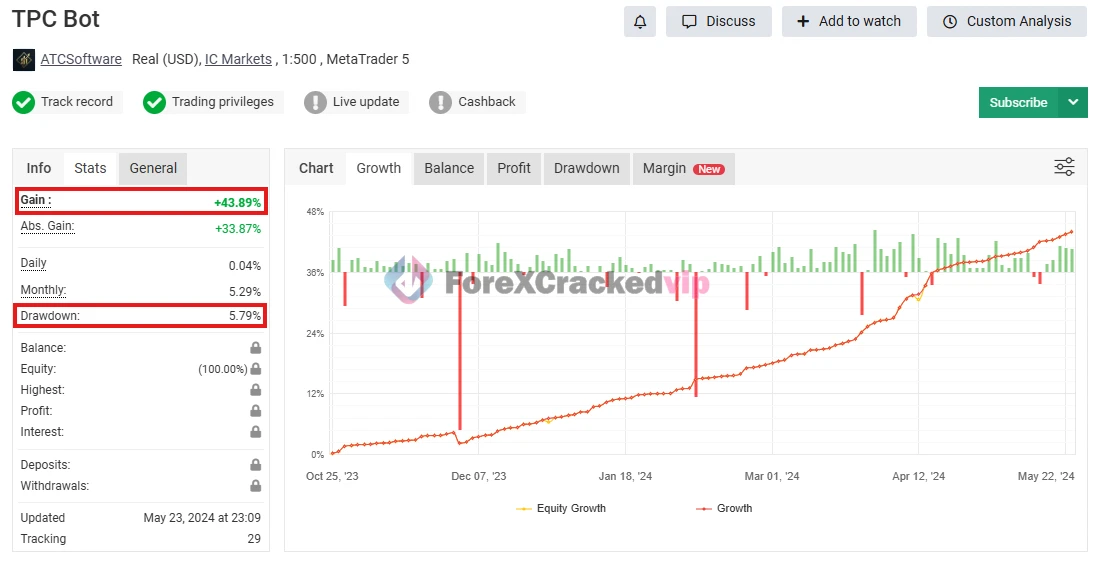Toggle Equity Growth series in legend

point(561,508)
